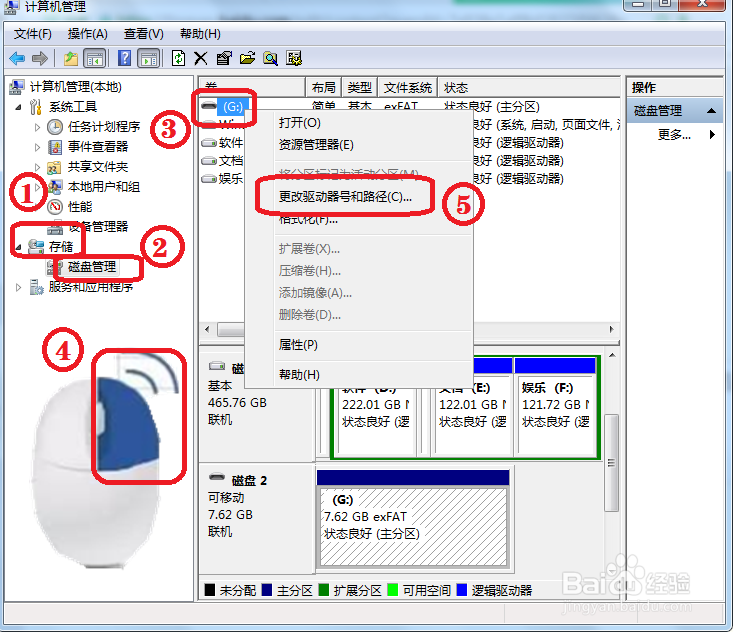
Task: Select 本地用户和组 in the tree
Action: click(x=104, y=187)
